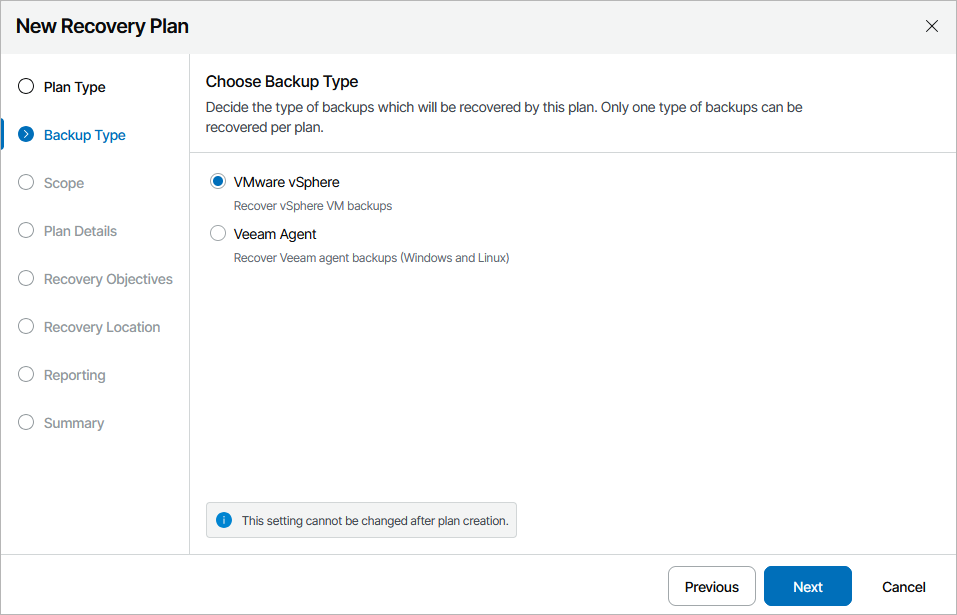957x615 pixels.
Task: Click the info icon in the notice banner
Action: 222,519
